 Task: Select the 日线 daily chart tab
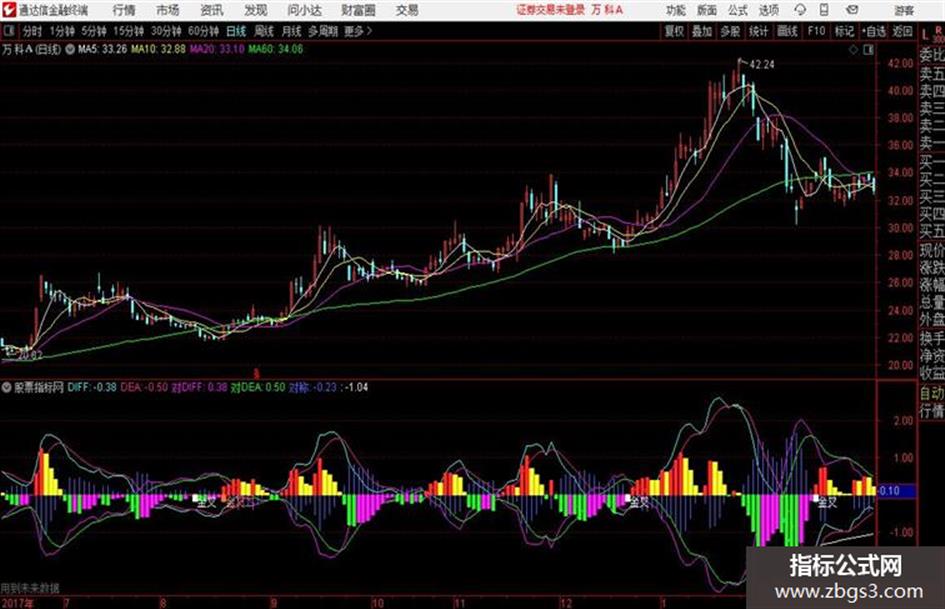[236, 31]
